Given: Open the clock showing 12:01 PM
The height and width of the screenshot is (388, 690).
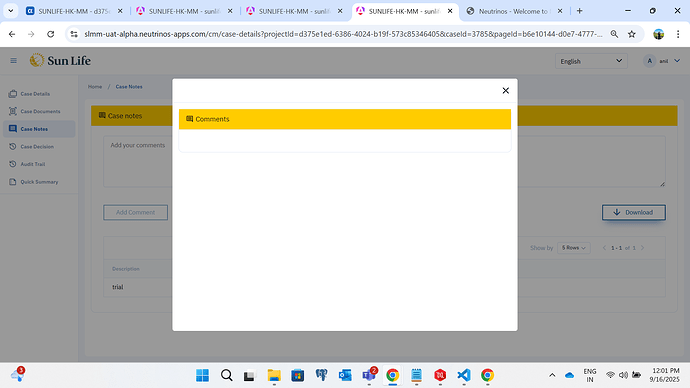Looking at the screenshot, I should point(664,375).
